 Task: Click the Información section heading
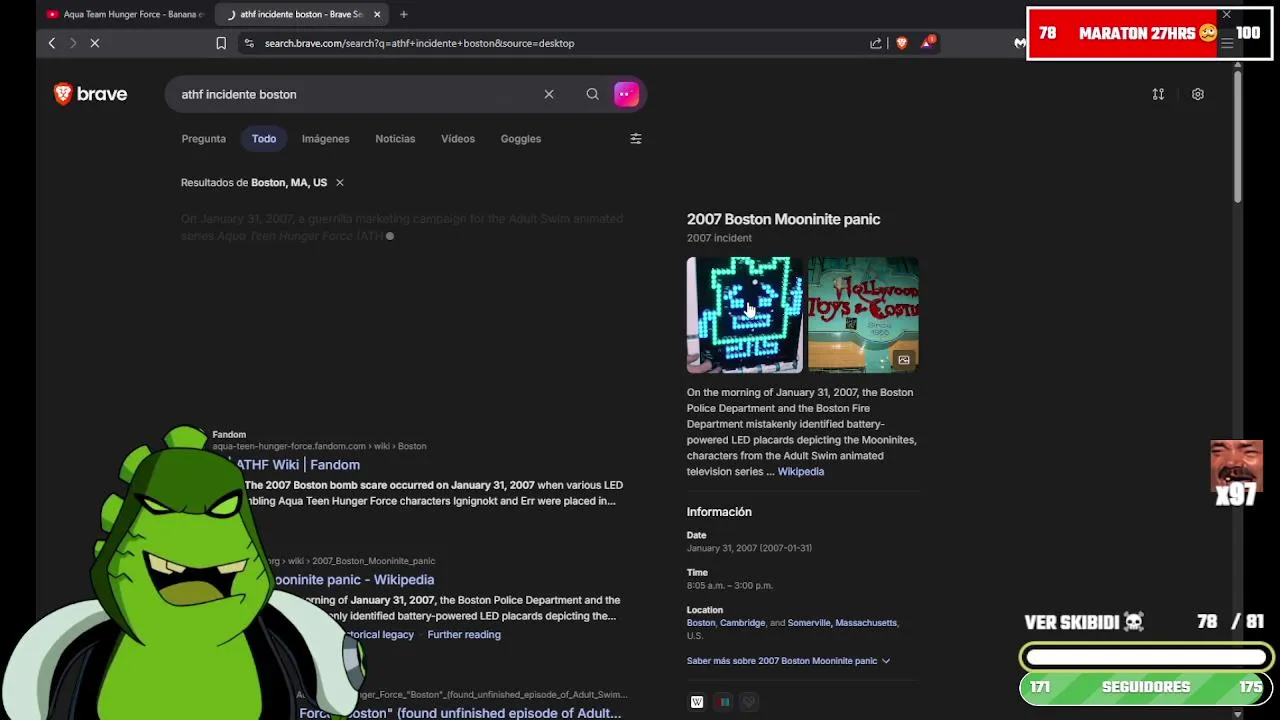tap(719, 512)
